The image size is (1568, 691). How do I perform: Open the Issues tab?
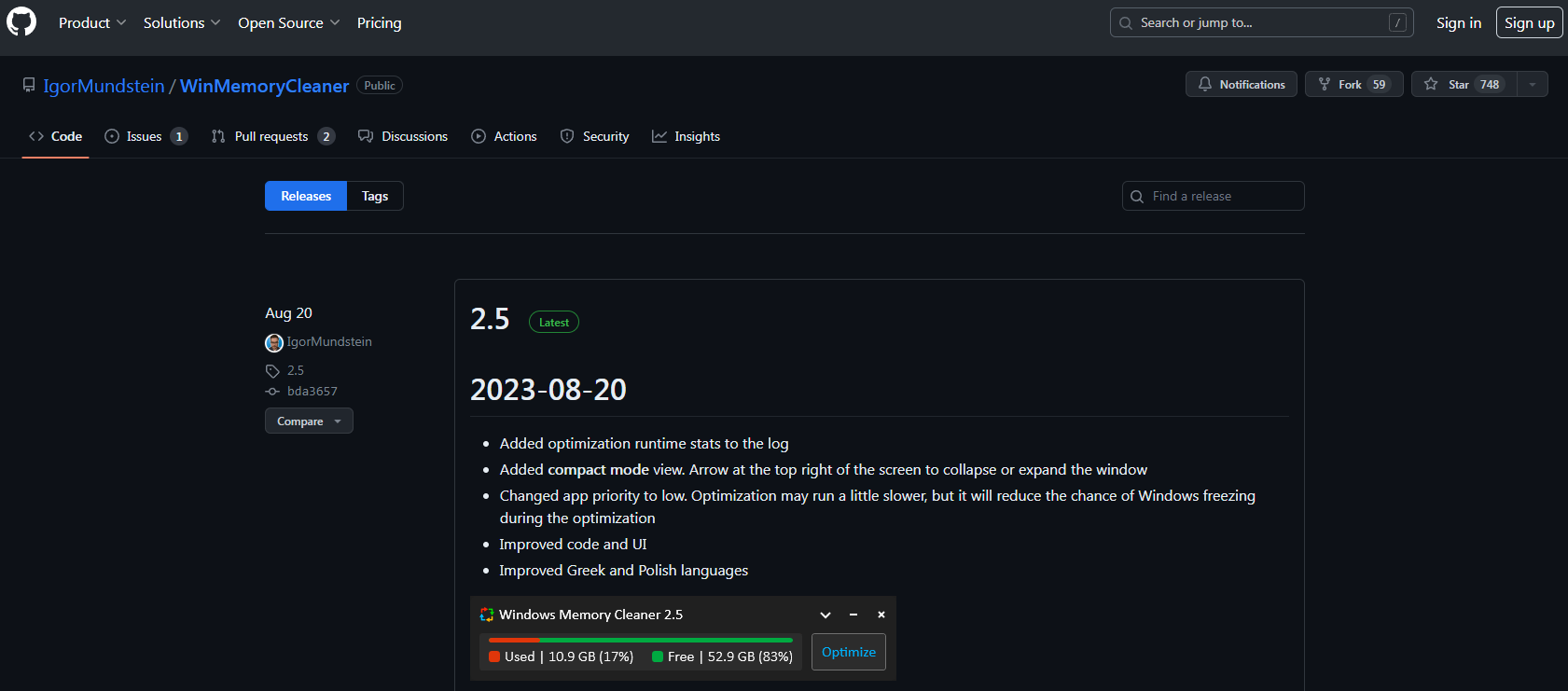click(146, 136)
